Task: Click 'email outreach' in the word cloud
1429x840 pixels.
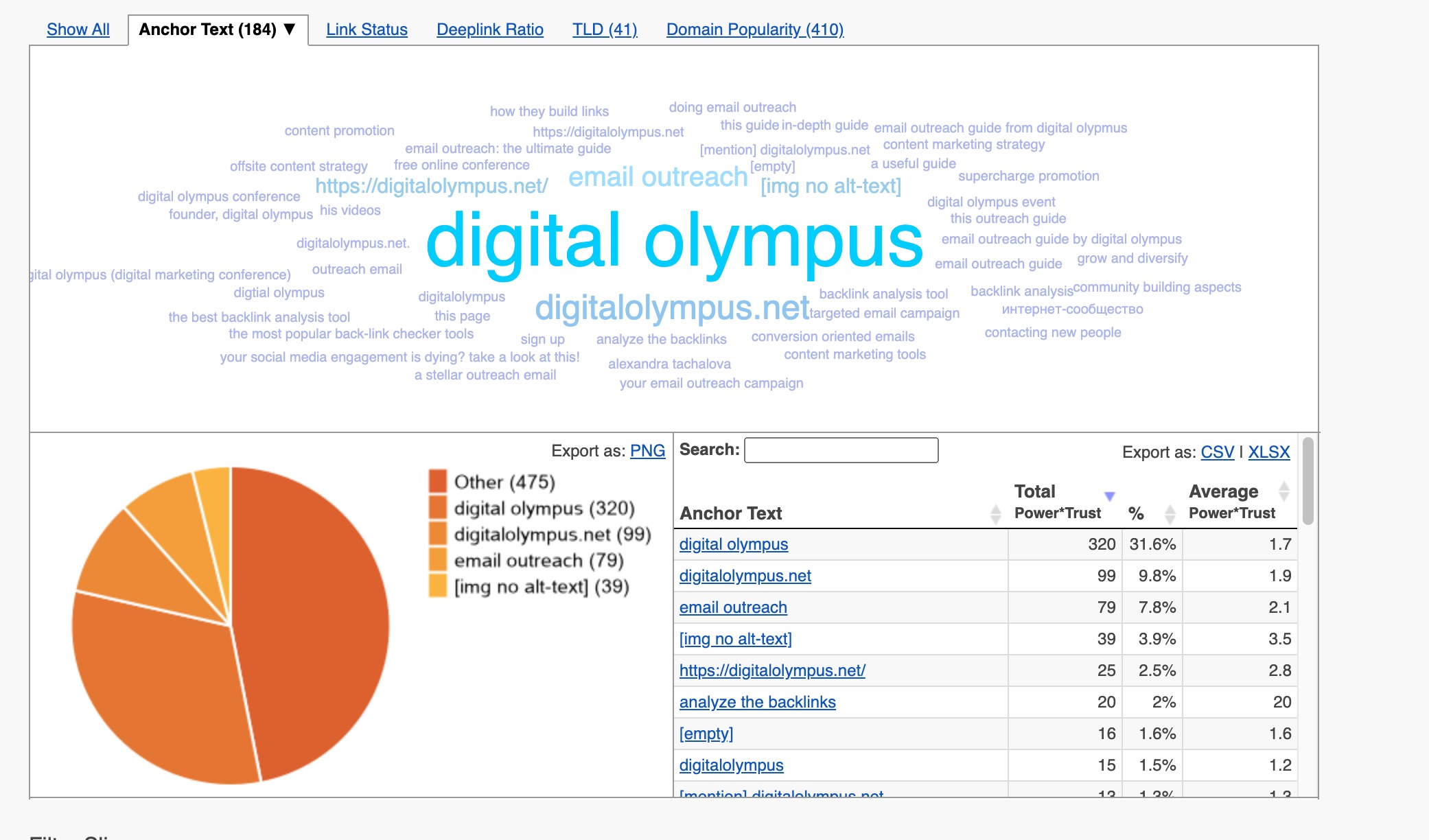Action: (x=658, y=177)
